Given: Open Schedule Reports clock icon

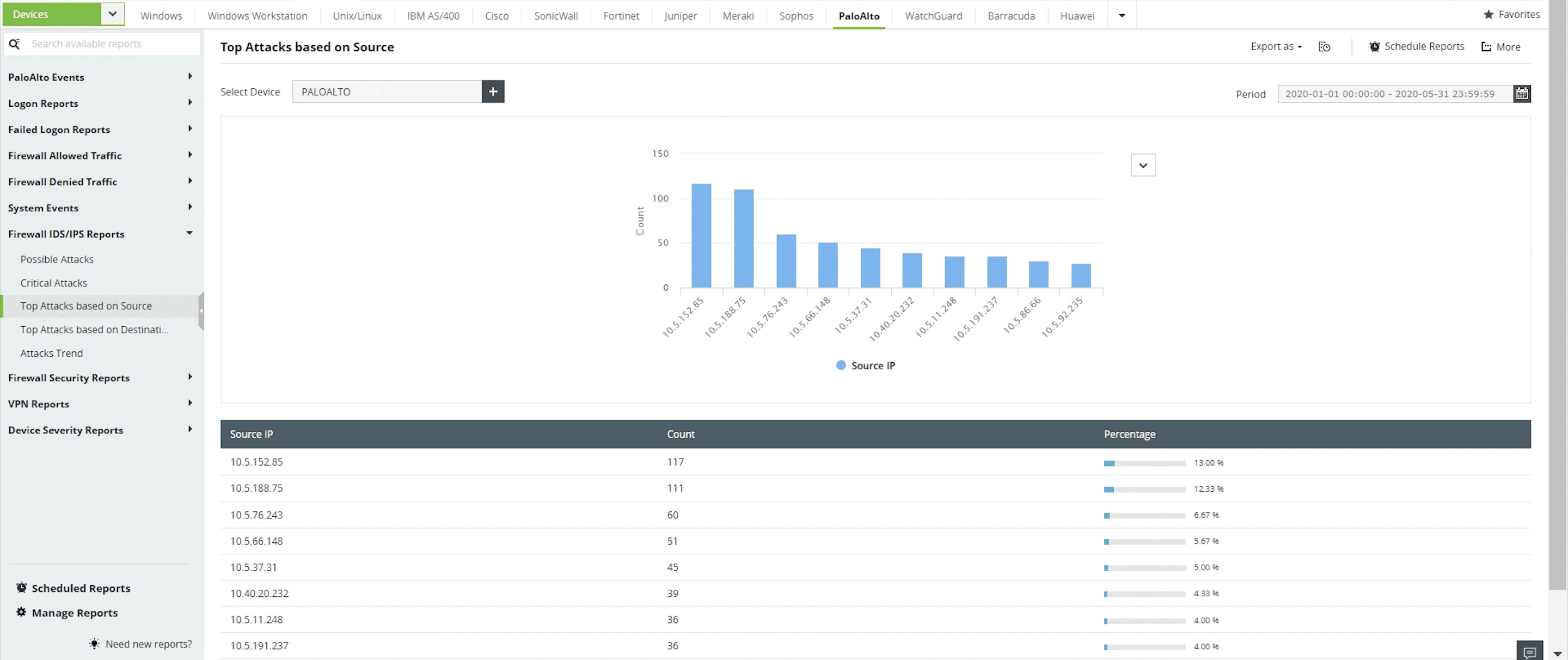Looking at the screenshot, I should click(1374, 47).
